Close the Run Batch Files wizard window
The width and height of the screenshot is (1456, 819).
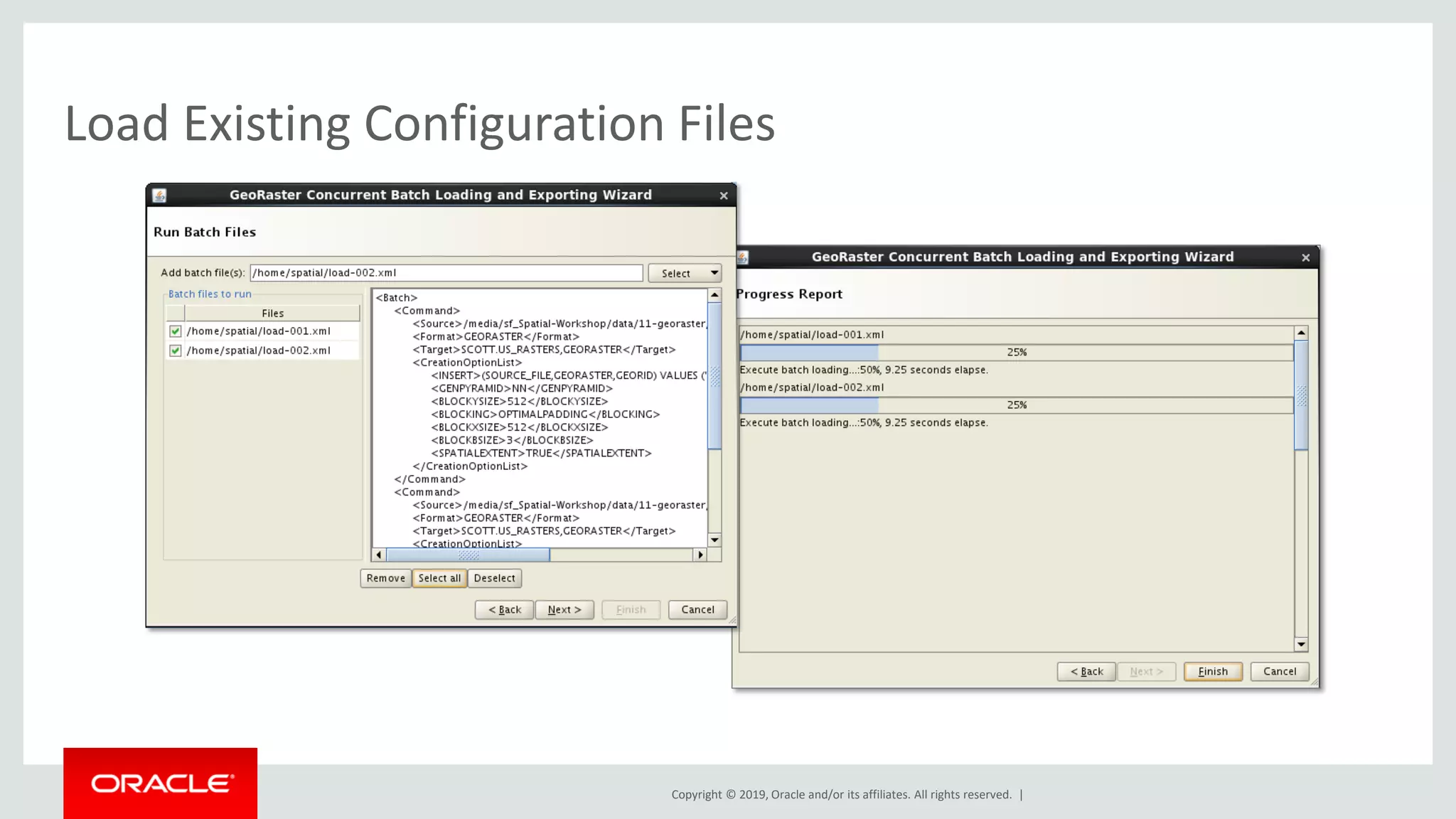pos(724,196)
